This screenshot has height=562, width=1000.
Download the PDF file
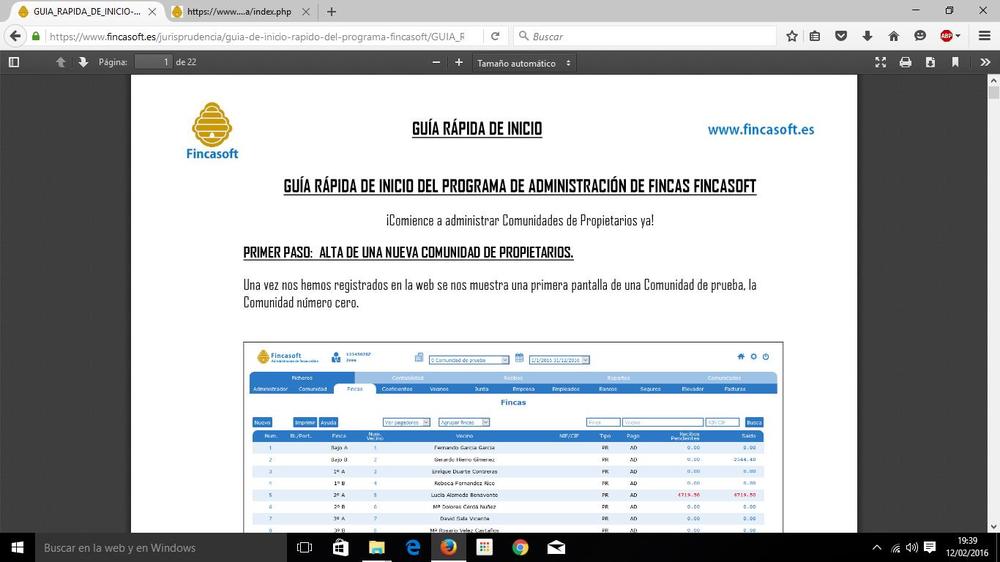coord(930,62)
